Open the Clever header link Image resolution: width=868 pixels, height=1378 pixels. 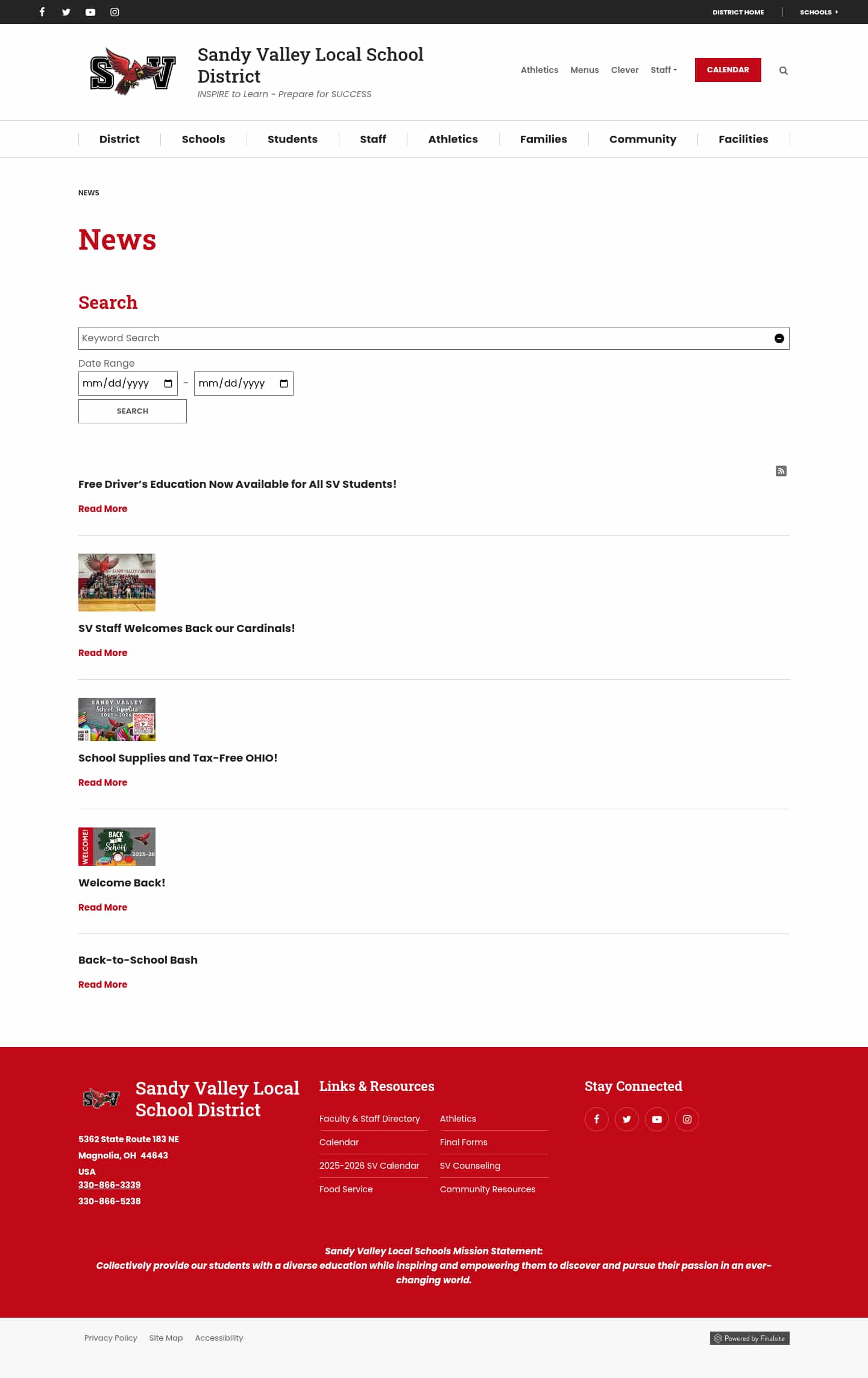tap(625, 70)
